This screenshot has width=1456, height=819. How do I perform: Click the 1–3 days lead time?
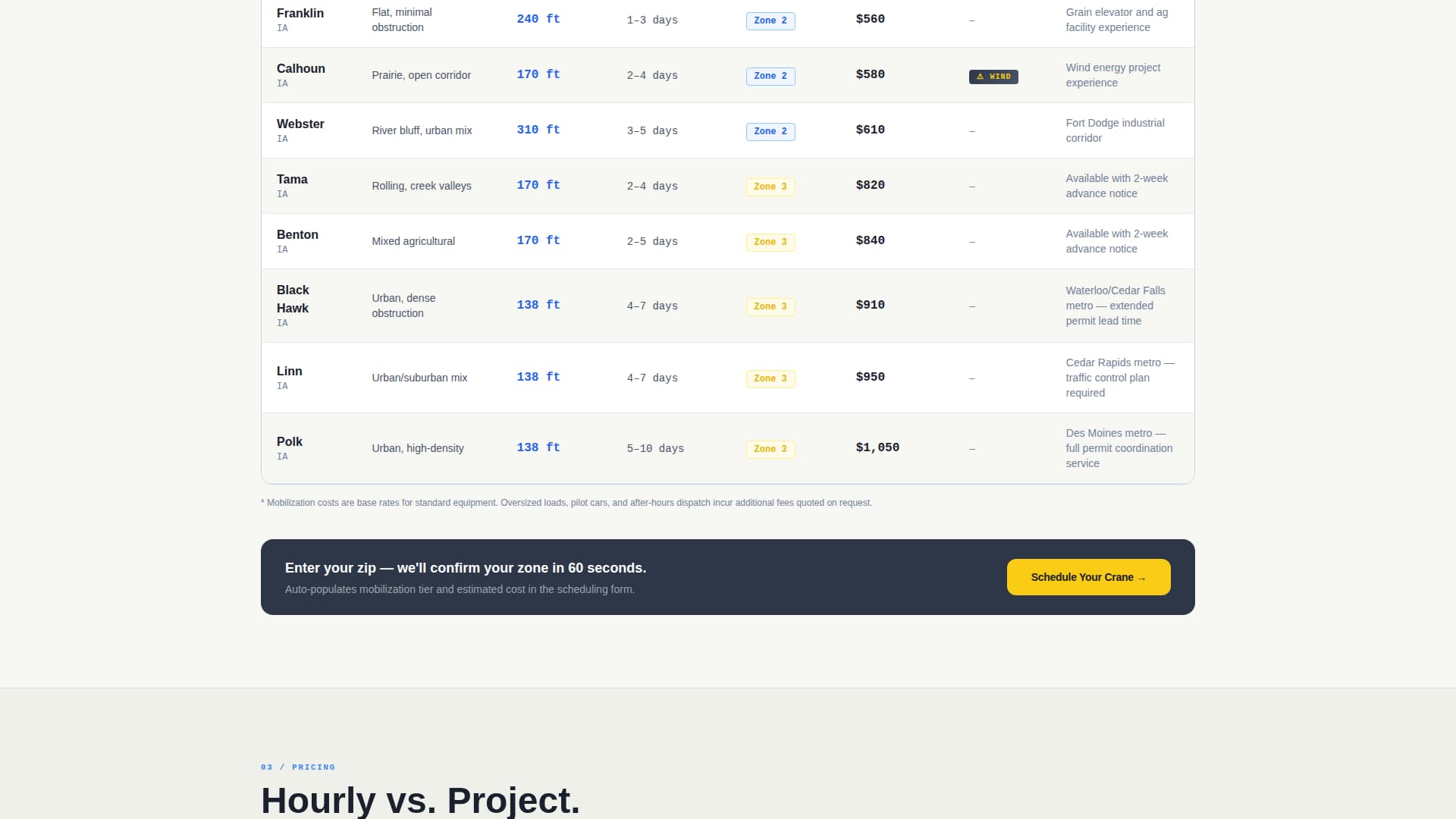tap(652, 20)
